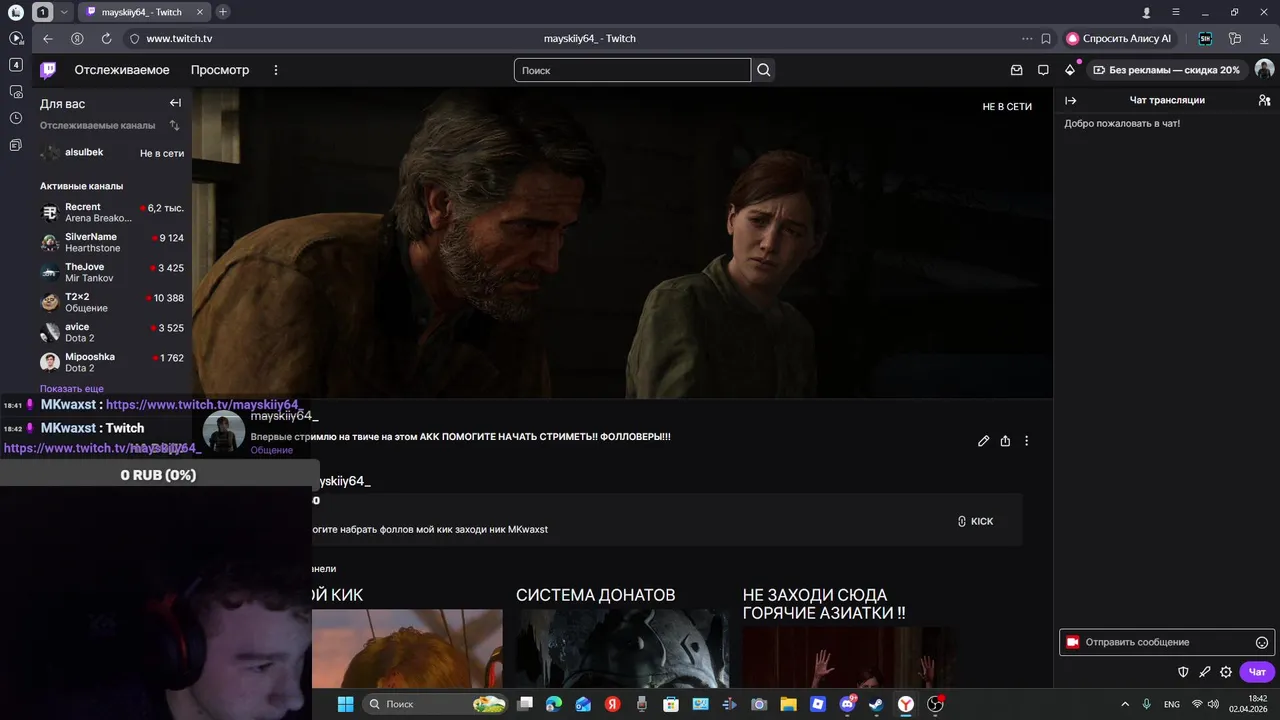
Task: Open the Twitch home logo
Action: tap(48, 70)
